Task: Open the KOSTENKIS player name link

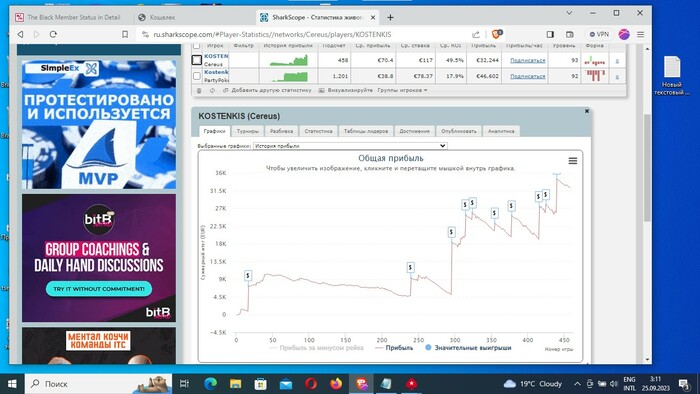Action: [x=216, y=56]
